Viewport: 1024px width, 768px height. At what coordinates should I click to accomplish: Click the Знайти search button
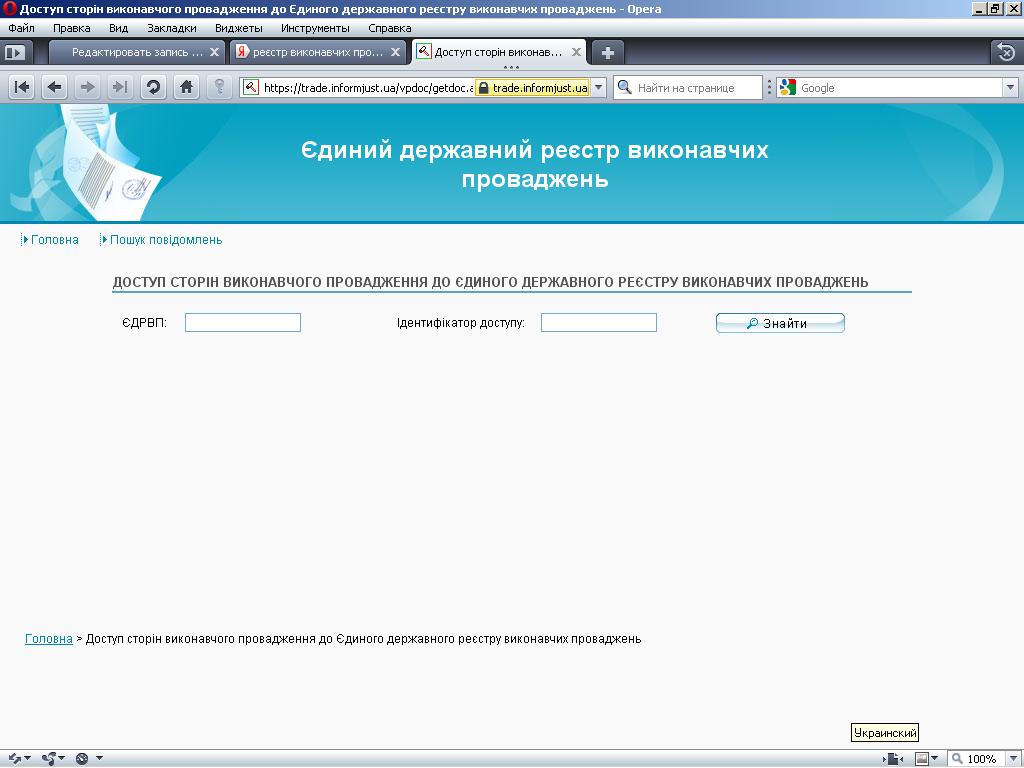(780, 323)
